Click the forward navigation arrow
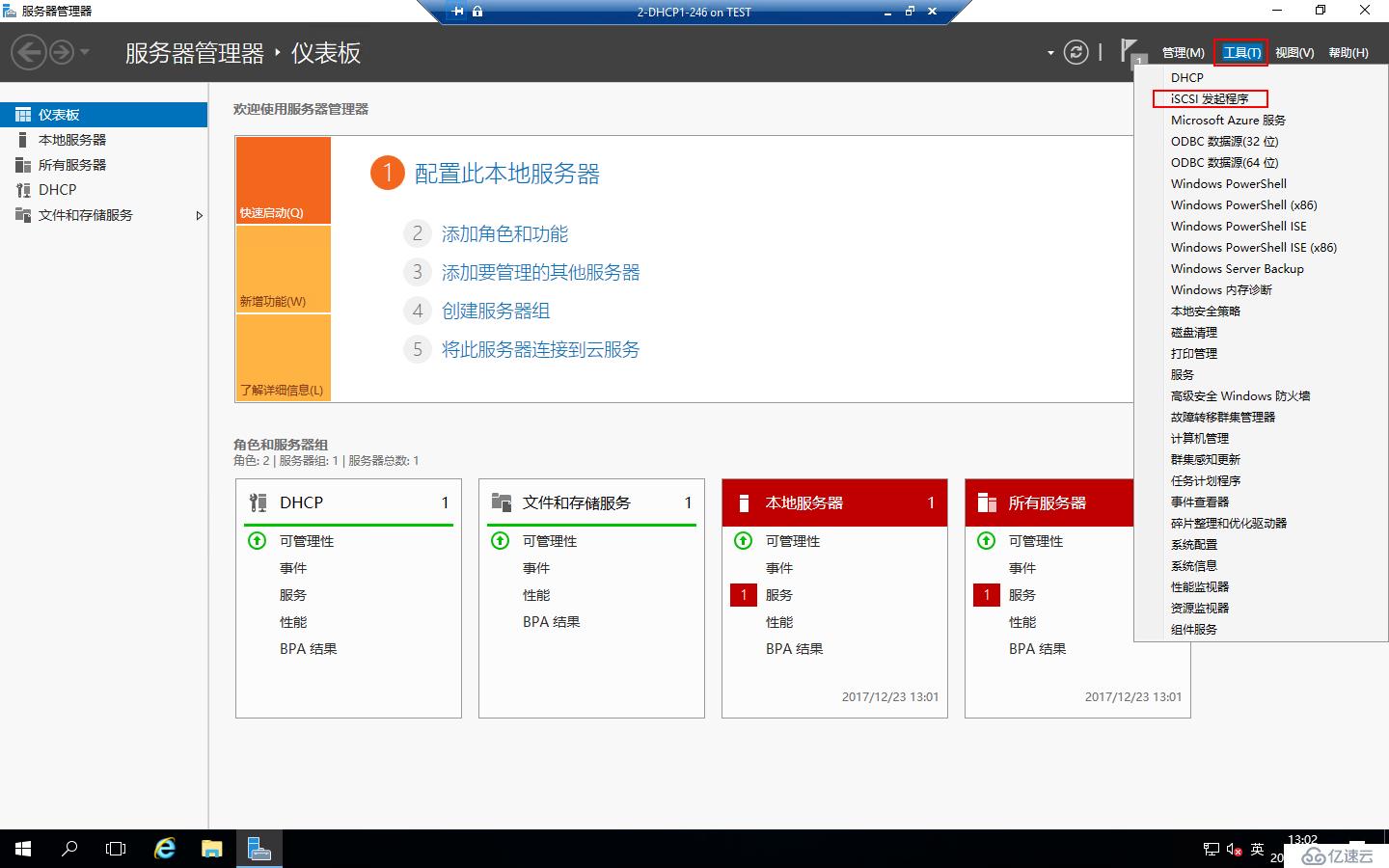This screenshot has width=1389, height=868. coord(61,52)
